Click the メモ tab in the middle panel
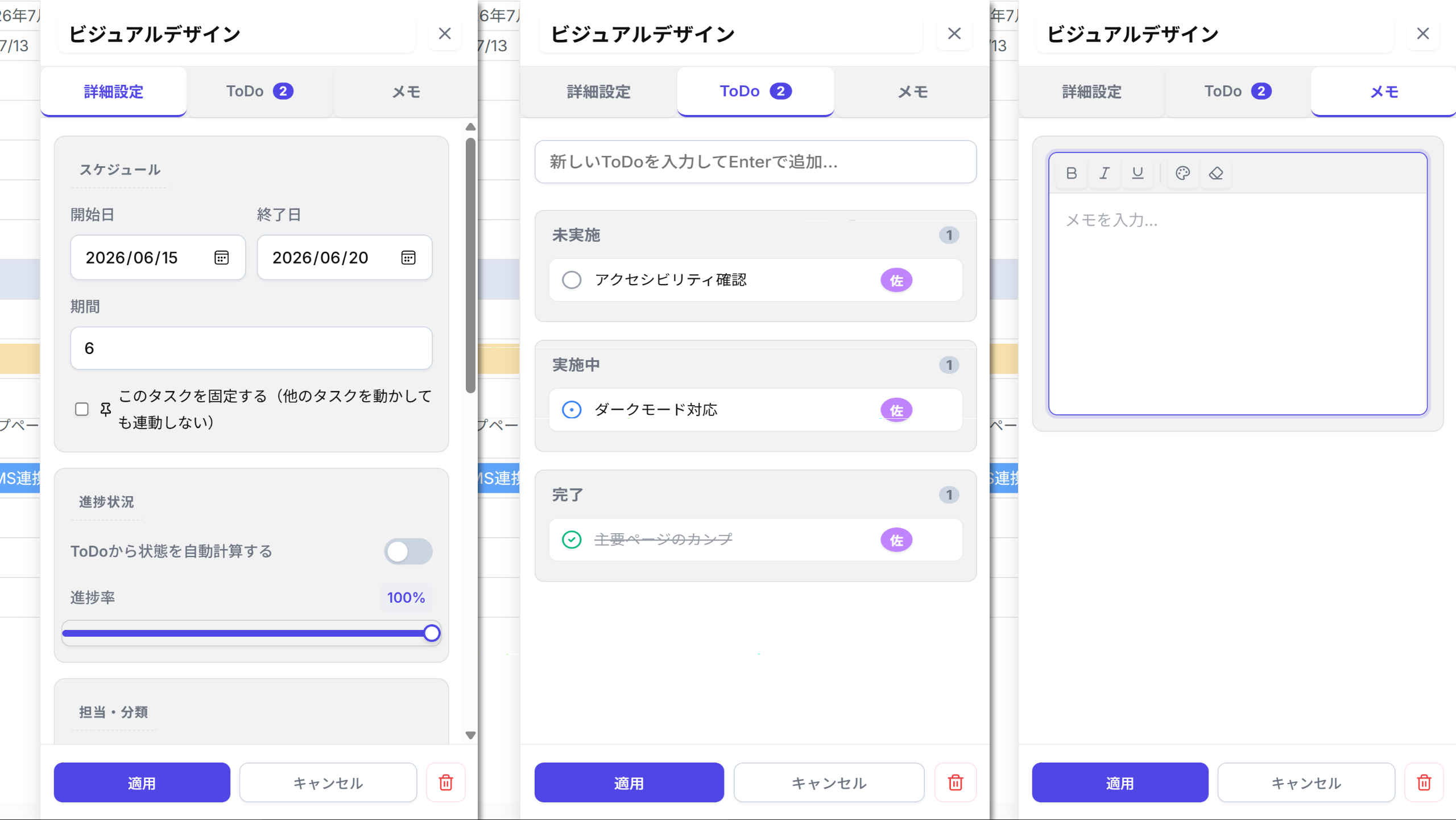The height and width of the screenshot is (820, 1456). [x=912, y=92]
